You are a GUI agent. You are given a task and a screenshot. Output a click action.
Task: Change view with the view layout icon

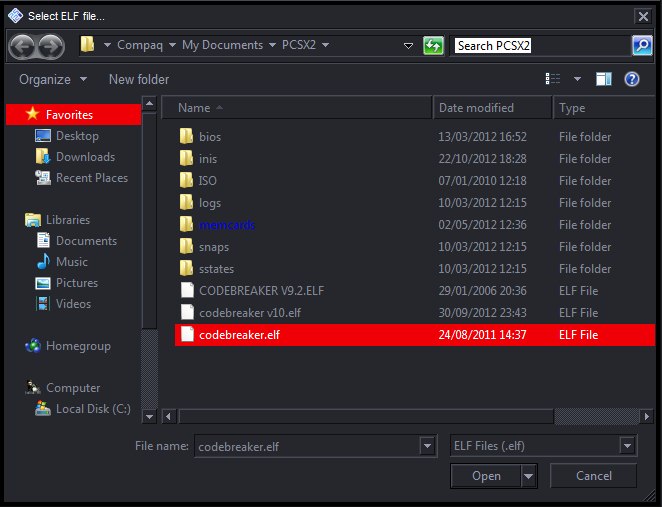(x=553, y=79)
